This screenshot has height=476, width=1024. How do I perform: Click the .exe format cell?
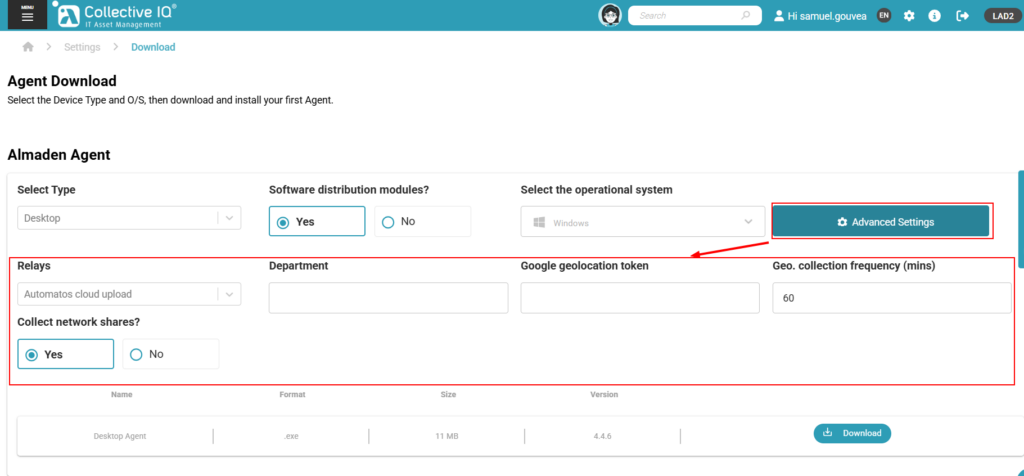coord(291,436)
